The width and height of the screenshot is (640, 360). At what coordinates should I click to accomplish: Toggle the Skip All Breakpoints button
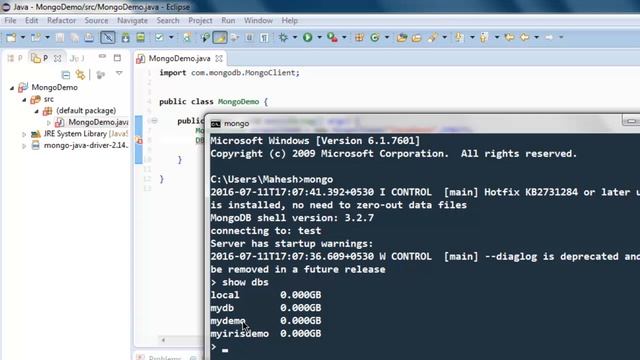(108, 38)
